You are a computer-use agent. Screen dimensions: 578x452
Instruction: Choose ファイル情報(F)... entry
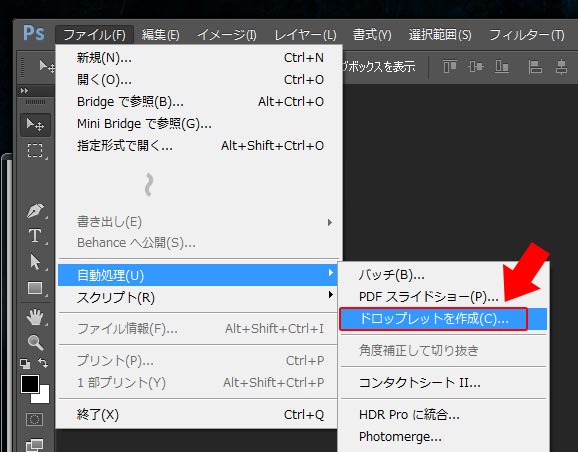(199, 328)
